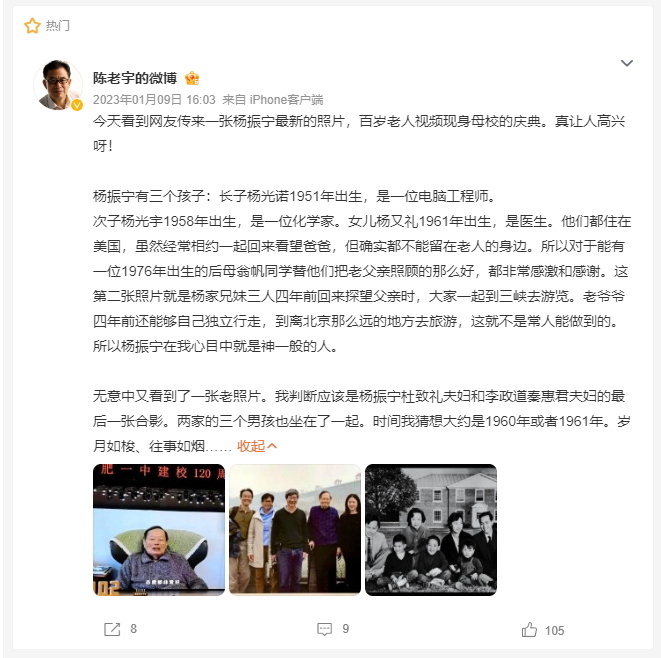Viewport: 661px width, 658px height.
Task: Click the orange verified badge on avatar
Action: 77,105
